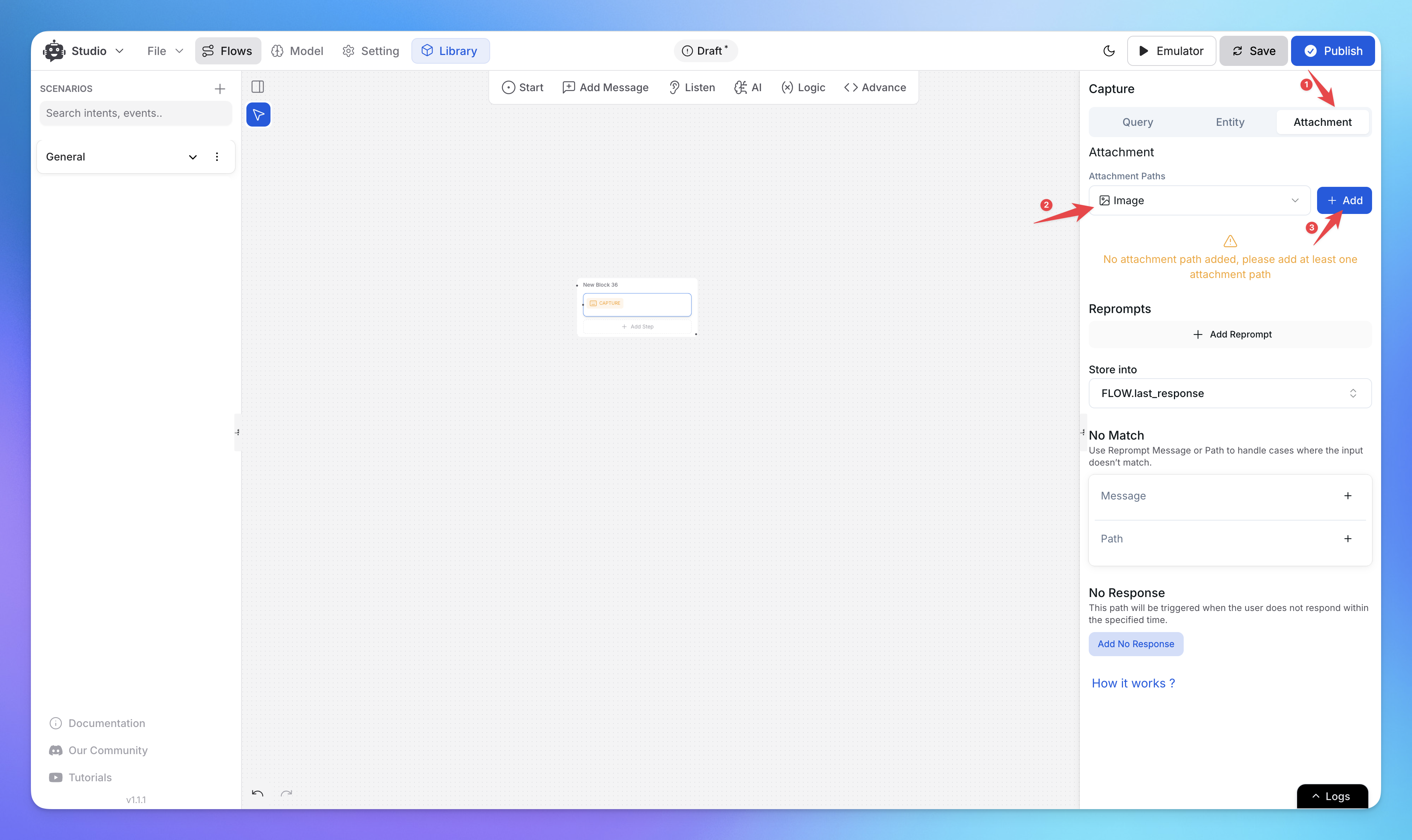Choose Listen in the toolbar
Image resolution: width=1412 pixels, height=840 pixels.
coord(692,87)
